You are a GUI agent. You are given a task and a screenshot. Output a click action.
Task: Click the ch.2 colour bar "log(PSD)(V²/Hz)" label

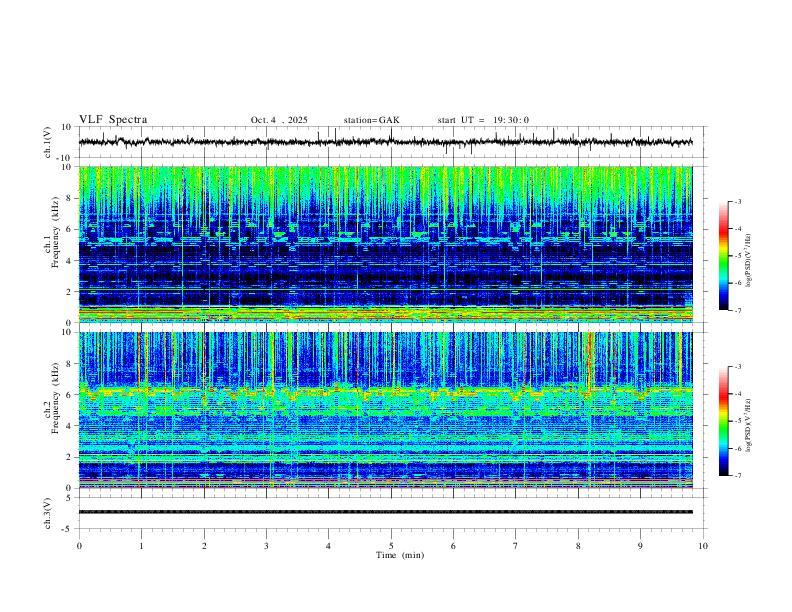pyautogui.click(x=749, y=425)
